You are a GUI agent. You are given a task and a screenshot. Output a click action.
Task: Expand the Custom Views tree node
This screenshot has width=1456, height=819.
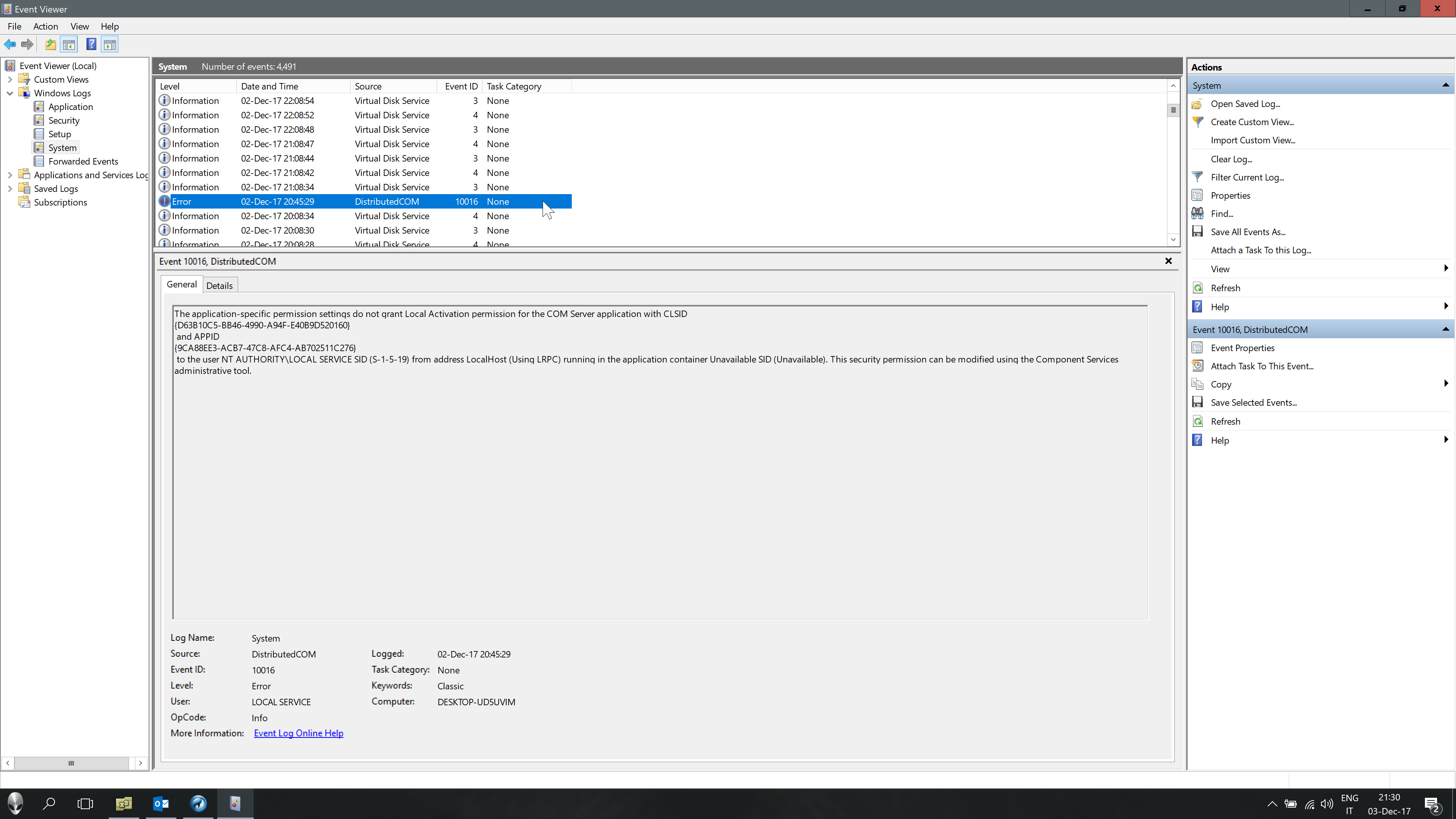pyautogui.click(x=9, y=80)
